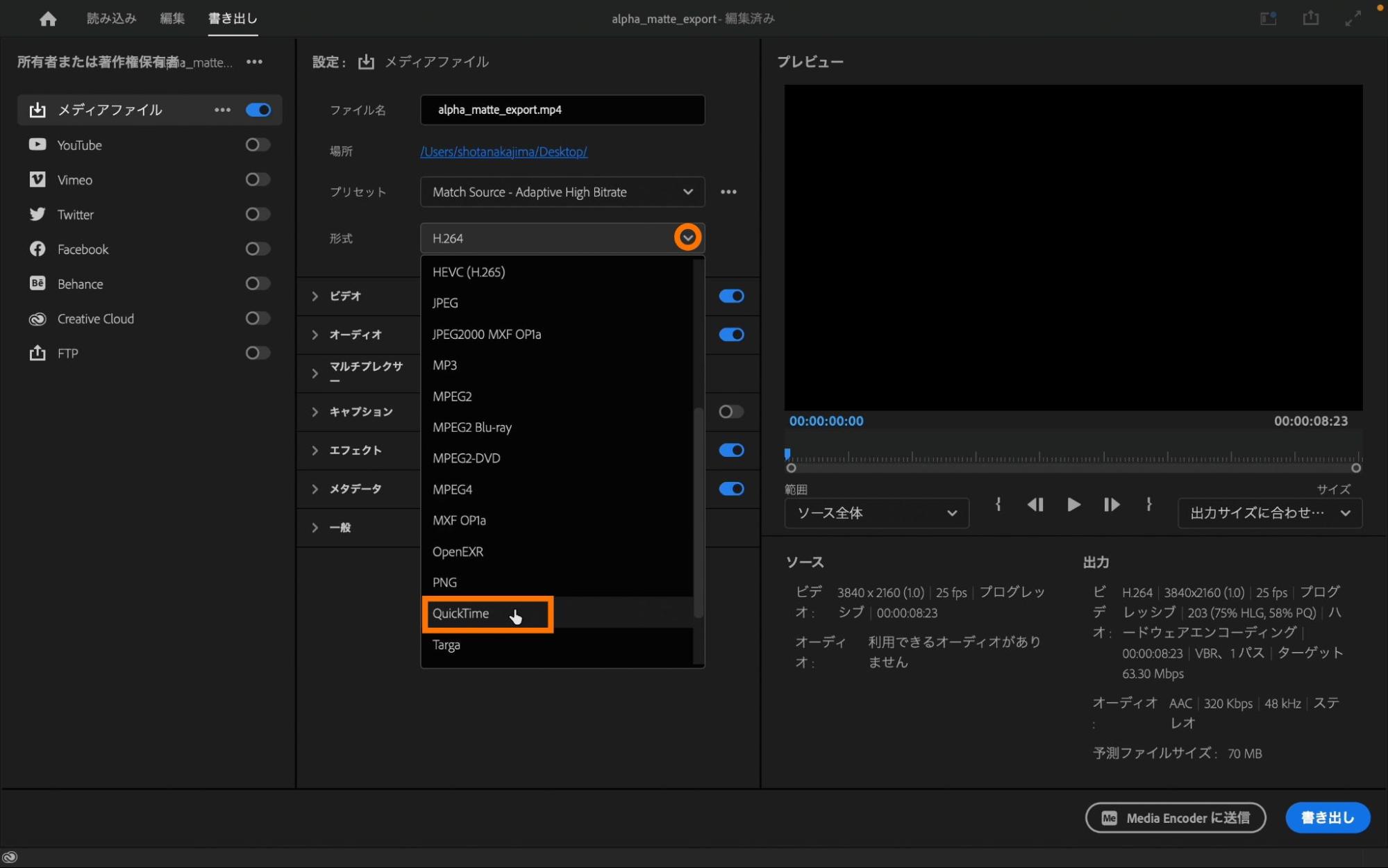The height and width of the screenshot is (868, 1388).
Task: Step back one frame in preview
Action: [1035, 505]
